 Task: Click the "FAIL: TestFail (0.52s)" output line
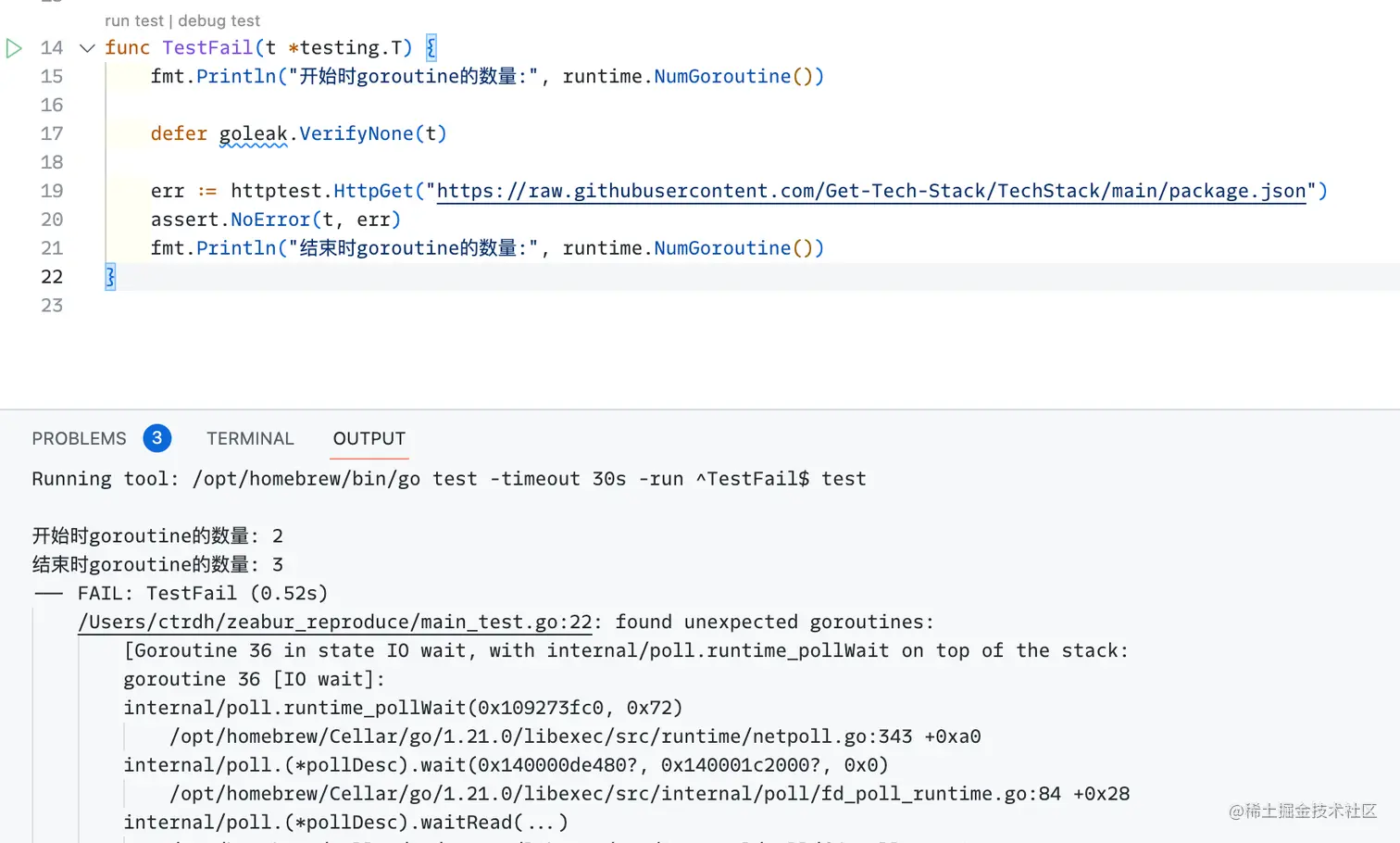pyautogui.click(x=203, y=593)
